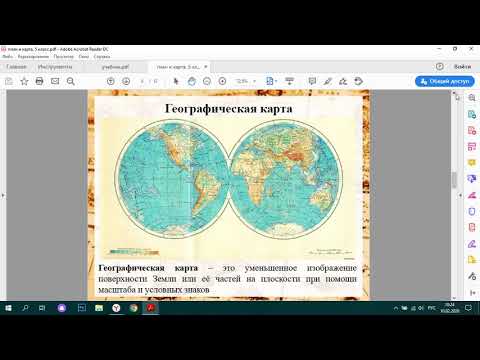This screenshot has height=360, width=480.
Task: Open the notification center icon
Action: pos(468,308)
